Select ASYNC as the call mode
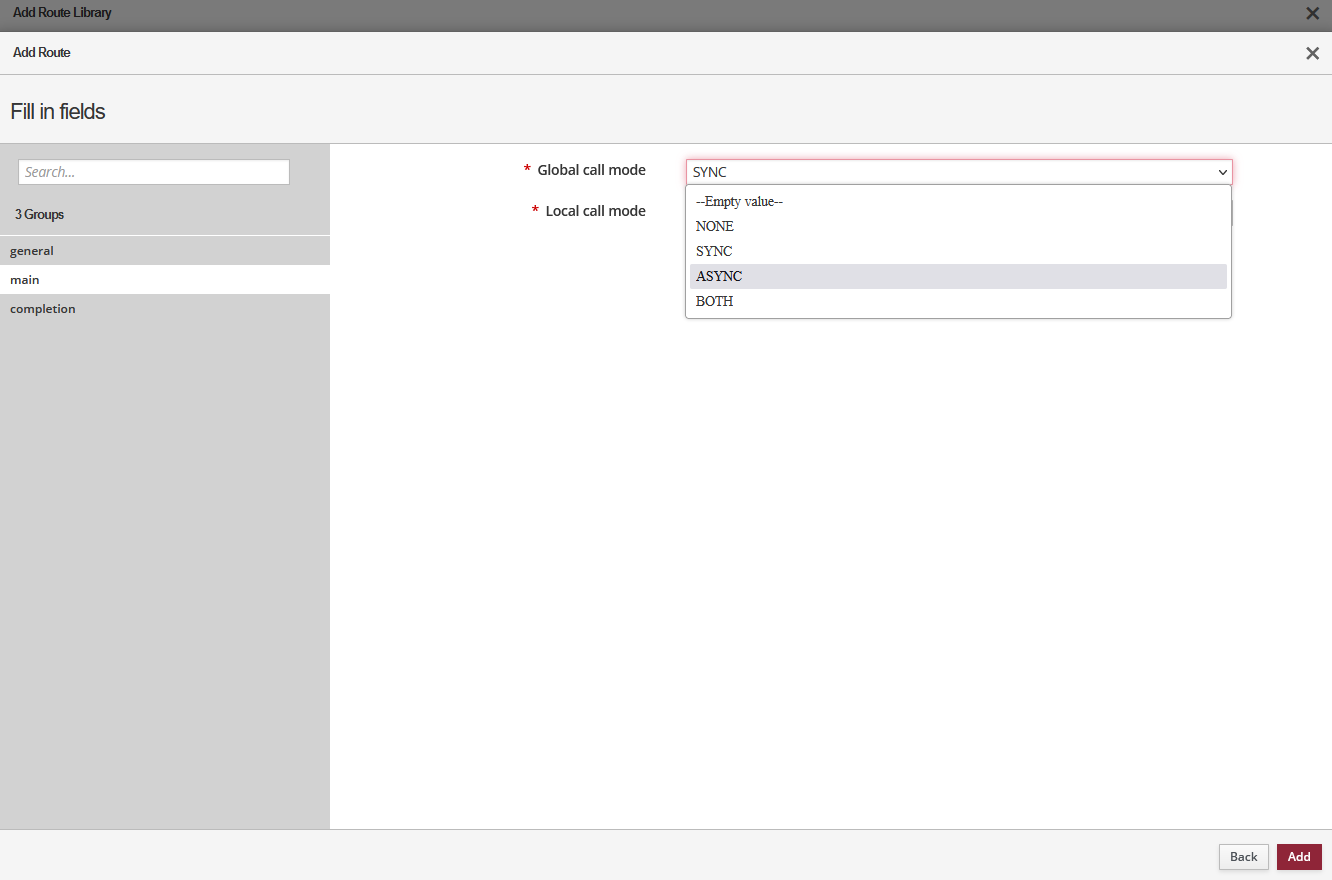The image size is (1332, 880). 719,277
